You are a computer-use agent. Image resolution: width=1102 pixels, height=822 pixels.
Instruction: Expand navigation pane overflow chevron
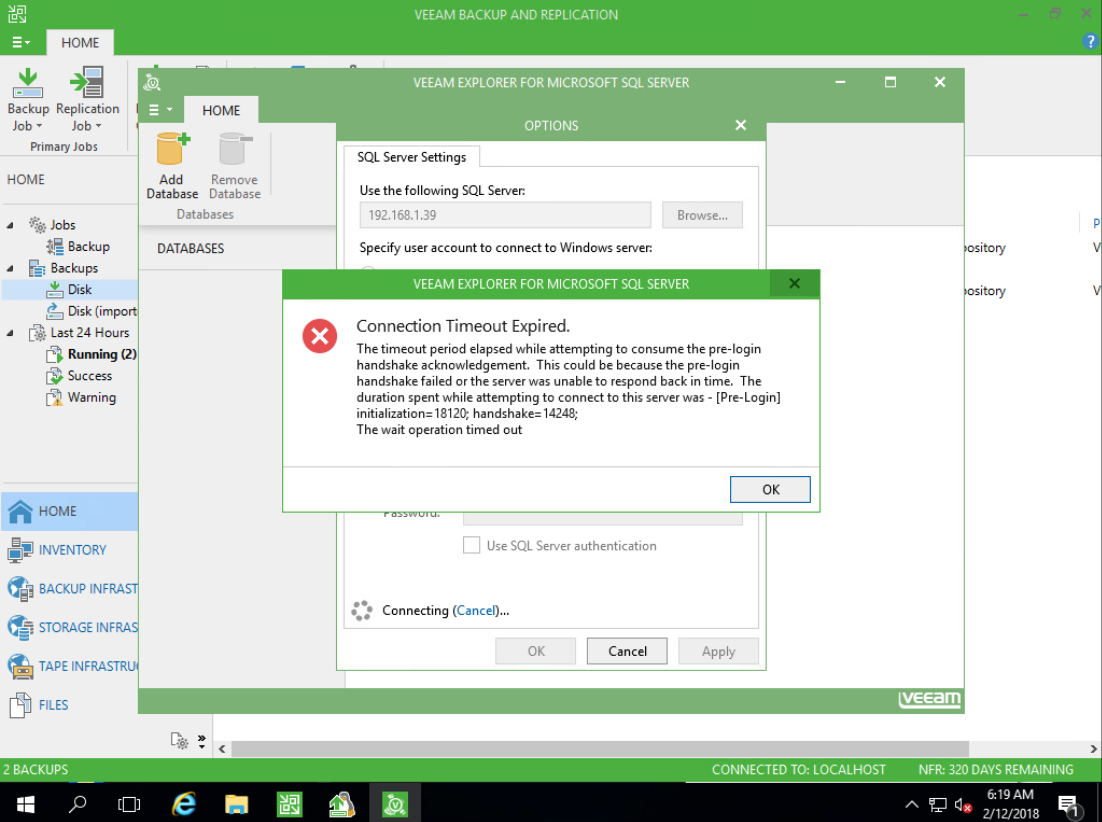[202, 741]
